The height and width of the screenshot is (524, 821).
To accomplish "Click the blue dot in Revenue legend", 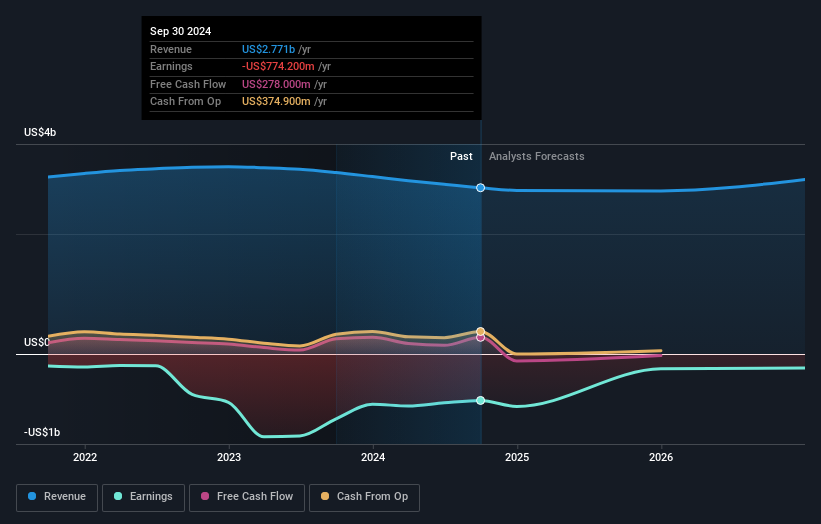I will 32,496.
